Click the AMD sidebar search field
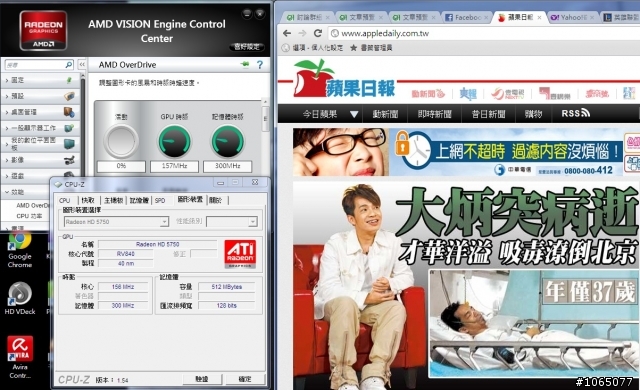This screenshot has width=640, height=390. (35, 64)
